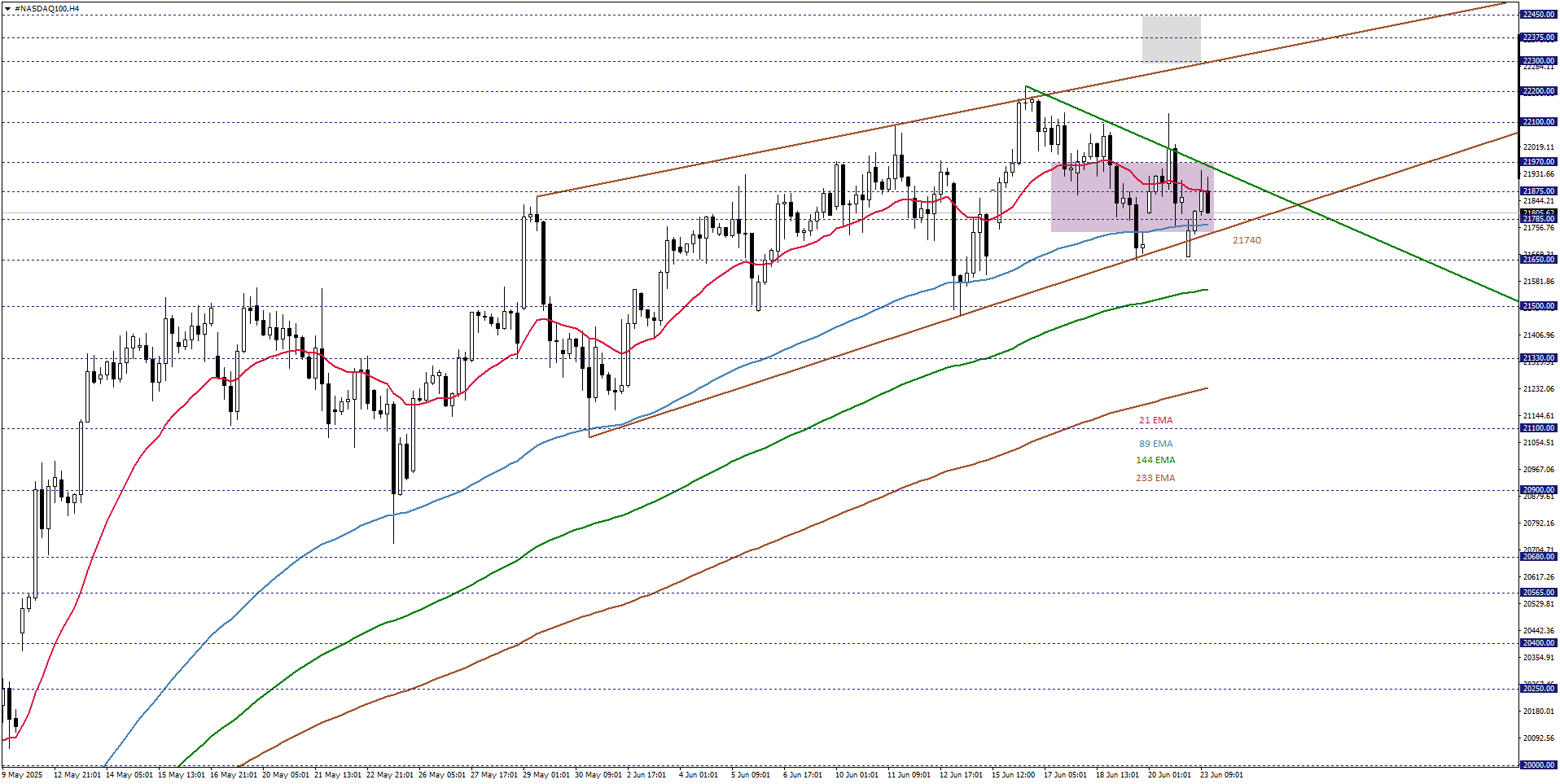The height and width of the screenshot is (784, 1560).
Task: Click the 20442.36 price axis value
Action: (x=1538, y=631)
